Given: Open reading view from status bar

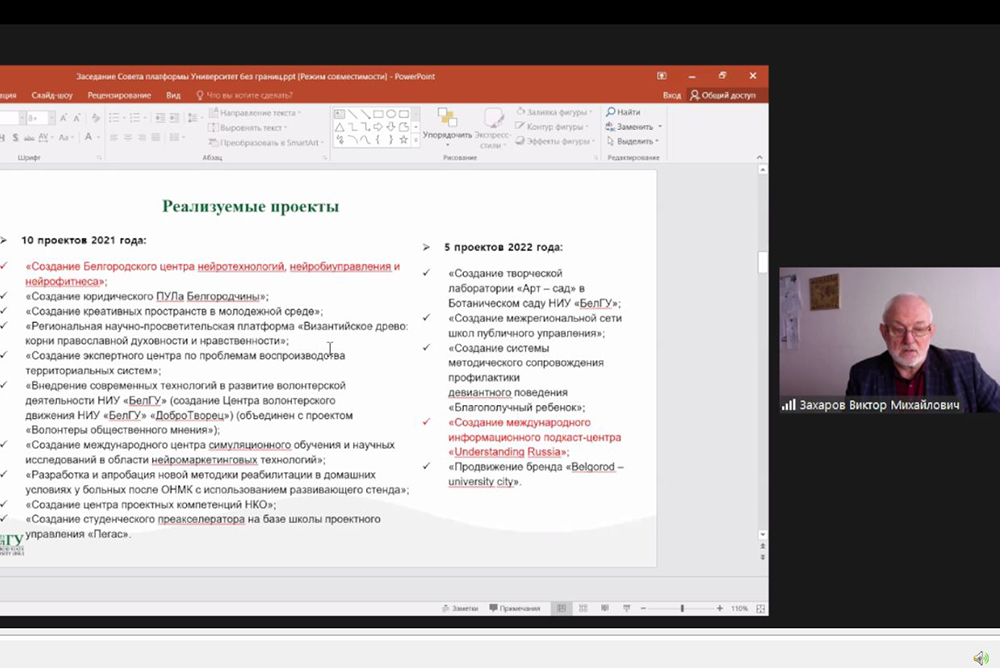Looking at the screenshot, I should [604, 608].
